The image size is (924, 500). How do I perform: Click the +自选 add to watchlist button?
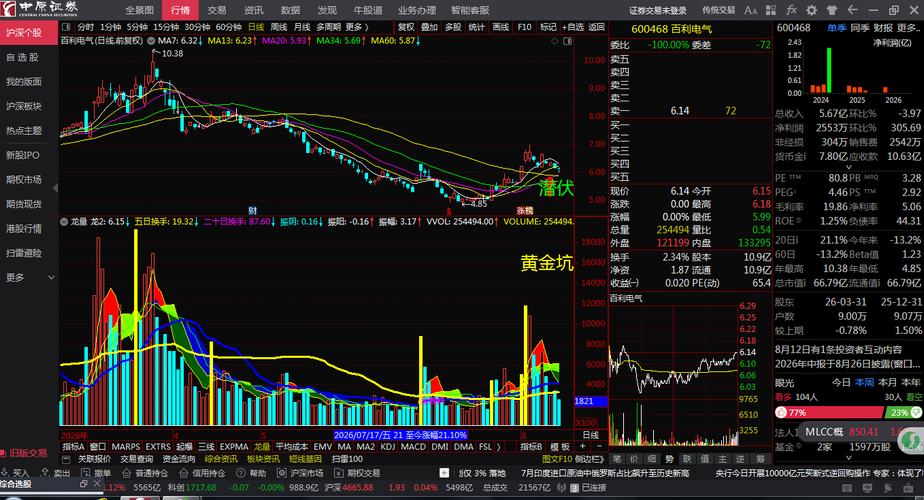[x=572, y=27]
